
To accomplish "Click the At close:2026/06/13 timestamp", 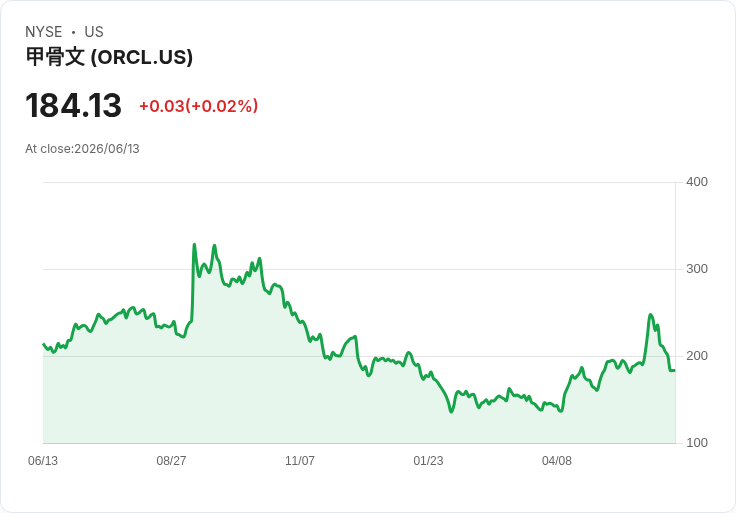I will 82,149.
